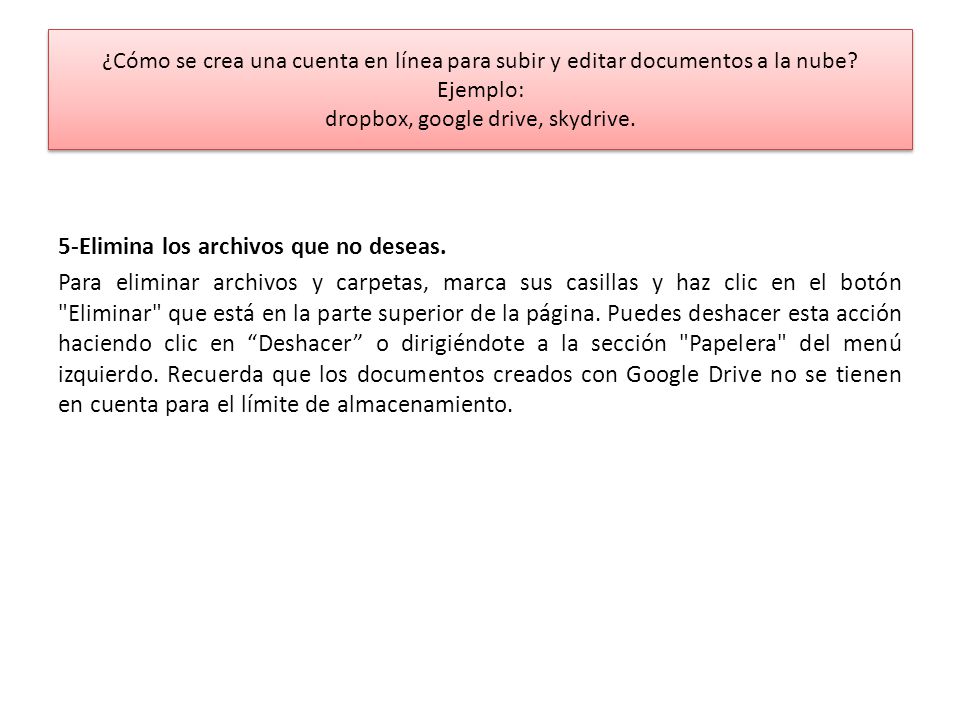The height and width of the screenshot is (720, 960).
Task: Click the line 'dropbox, google drive, skydrive.'
Action: 480,119
